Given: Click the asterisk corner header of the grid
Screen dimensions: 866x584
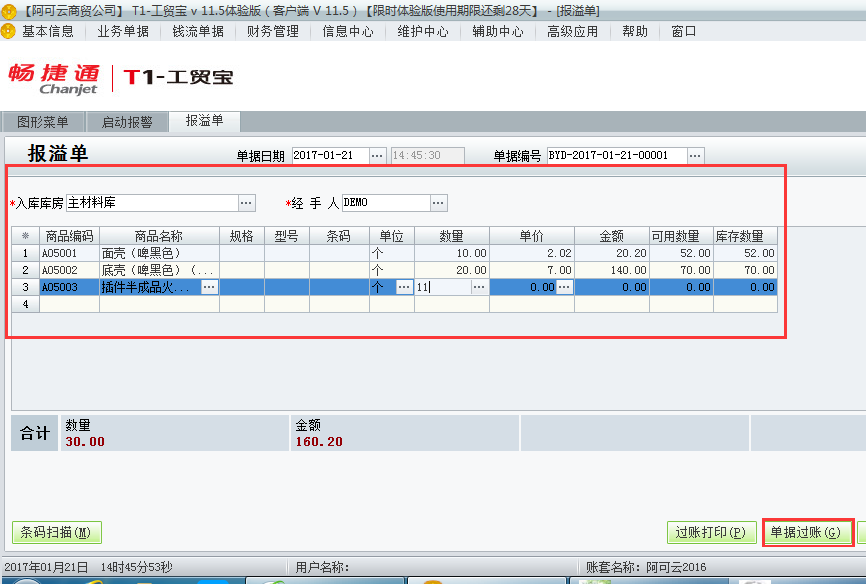Looking at the screenshot, I should pyautogui.click(x=25, y=236).
